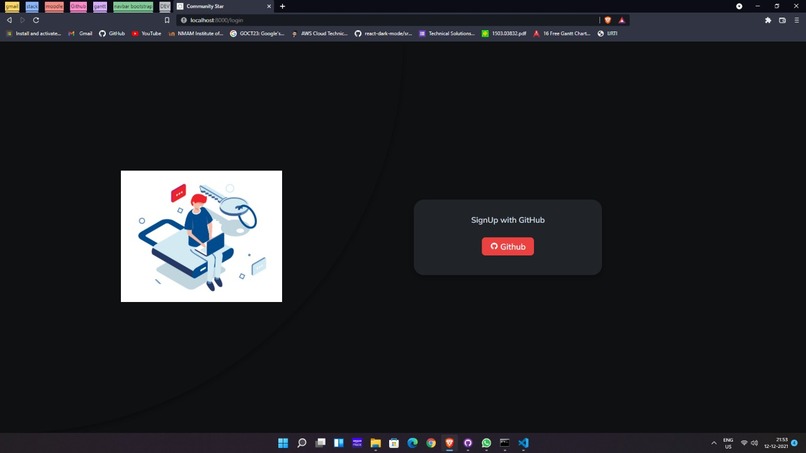Open the Gmail bookmark
The width and height of the screenshot is (806, 453).
click(x=80, y=33)
